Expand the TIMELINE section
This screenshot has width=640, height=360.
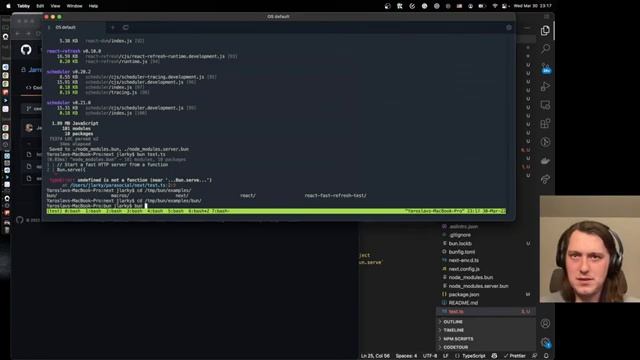(486, 330)
